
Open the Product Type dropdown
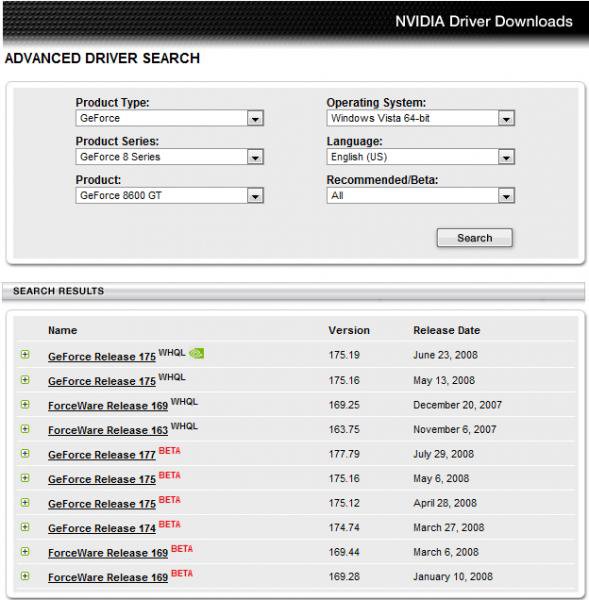170,118
